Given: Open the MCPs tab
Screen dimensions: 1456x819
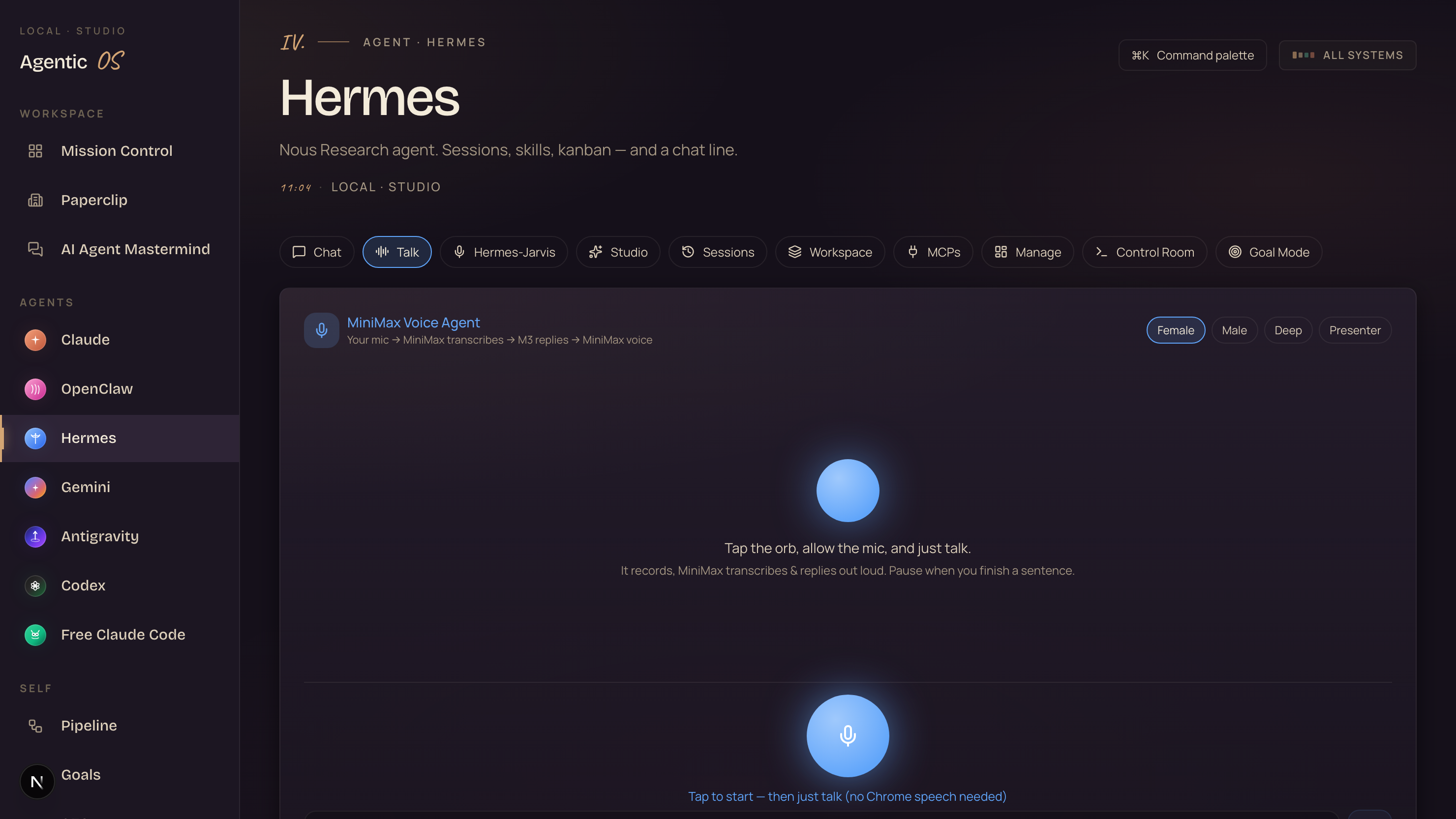Looking at the screenshot, I should (x=933, y=252).
